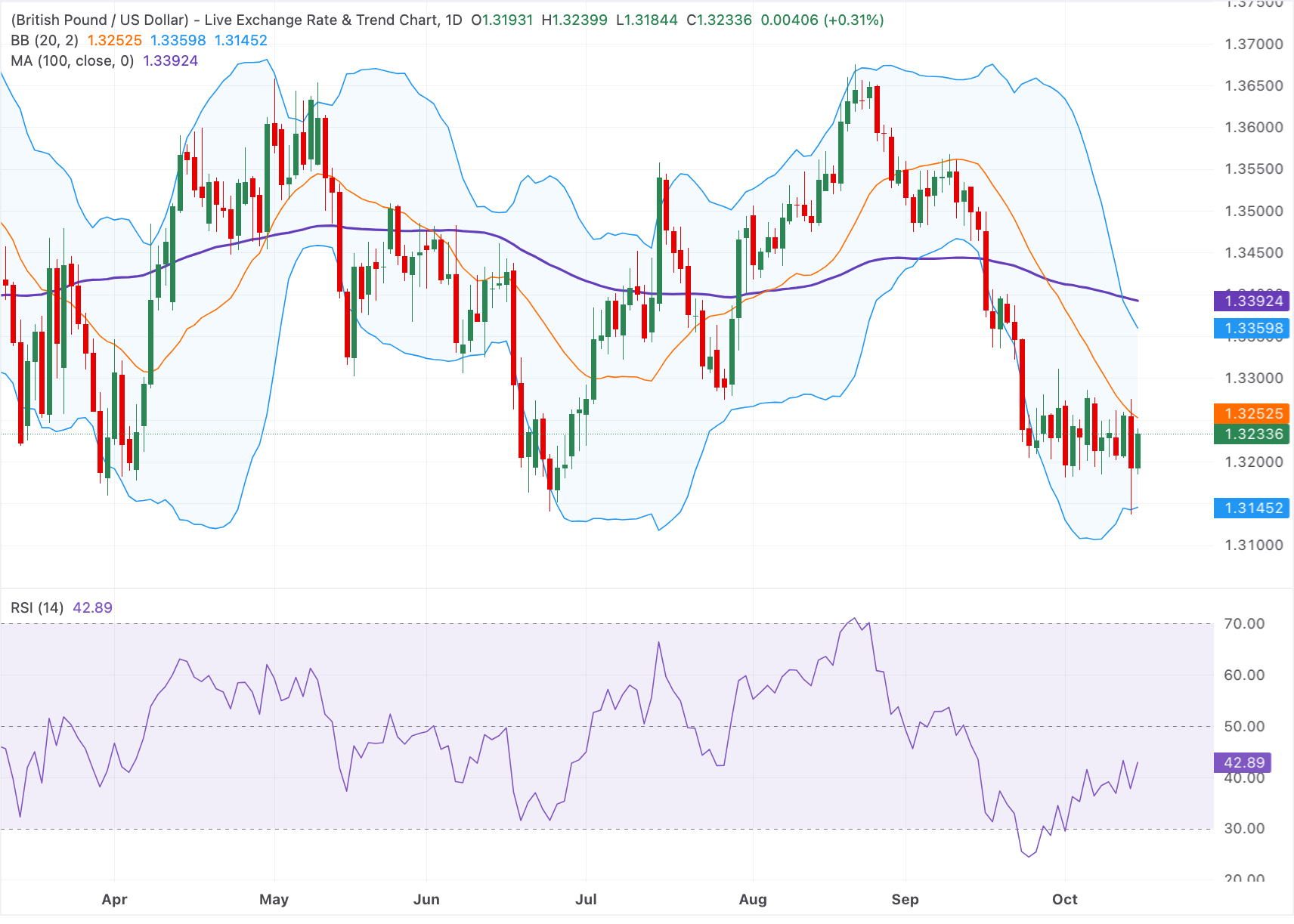The width and height of the screenshot is (1294, 924).
Task: Click the 50.00 RSI axis label
Action: [1244, 726]
